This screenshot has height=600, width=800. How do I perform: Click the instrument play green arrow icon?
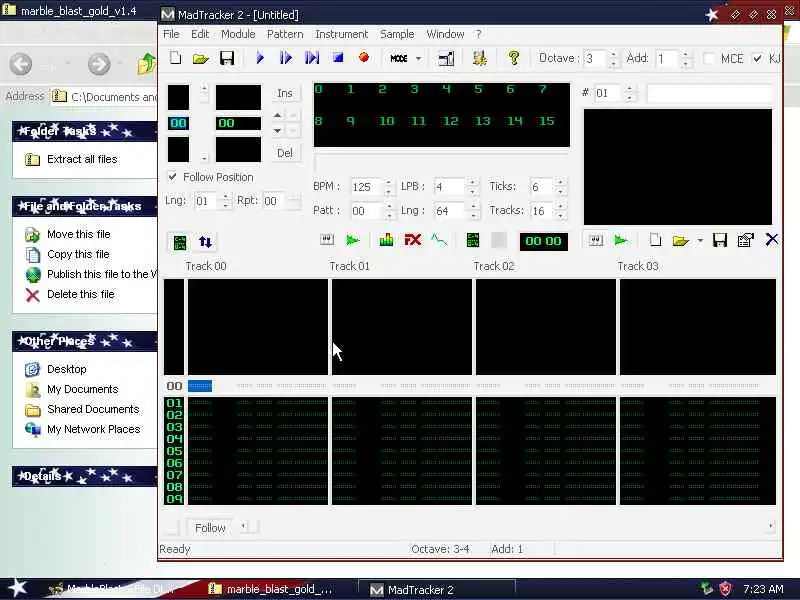pyautogui.click(x=621, y=240)
